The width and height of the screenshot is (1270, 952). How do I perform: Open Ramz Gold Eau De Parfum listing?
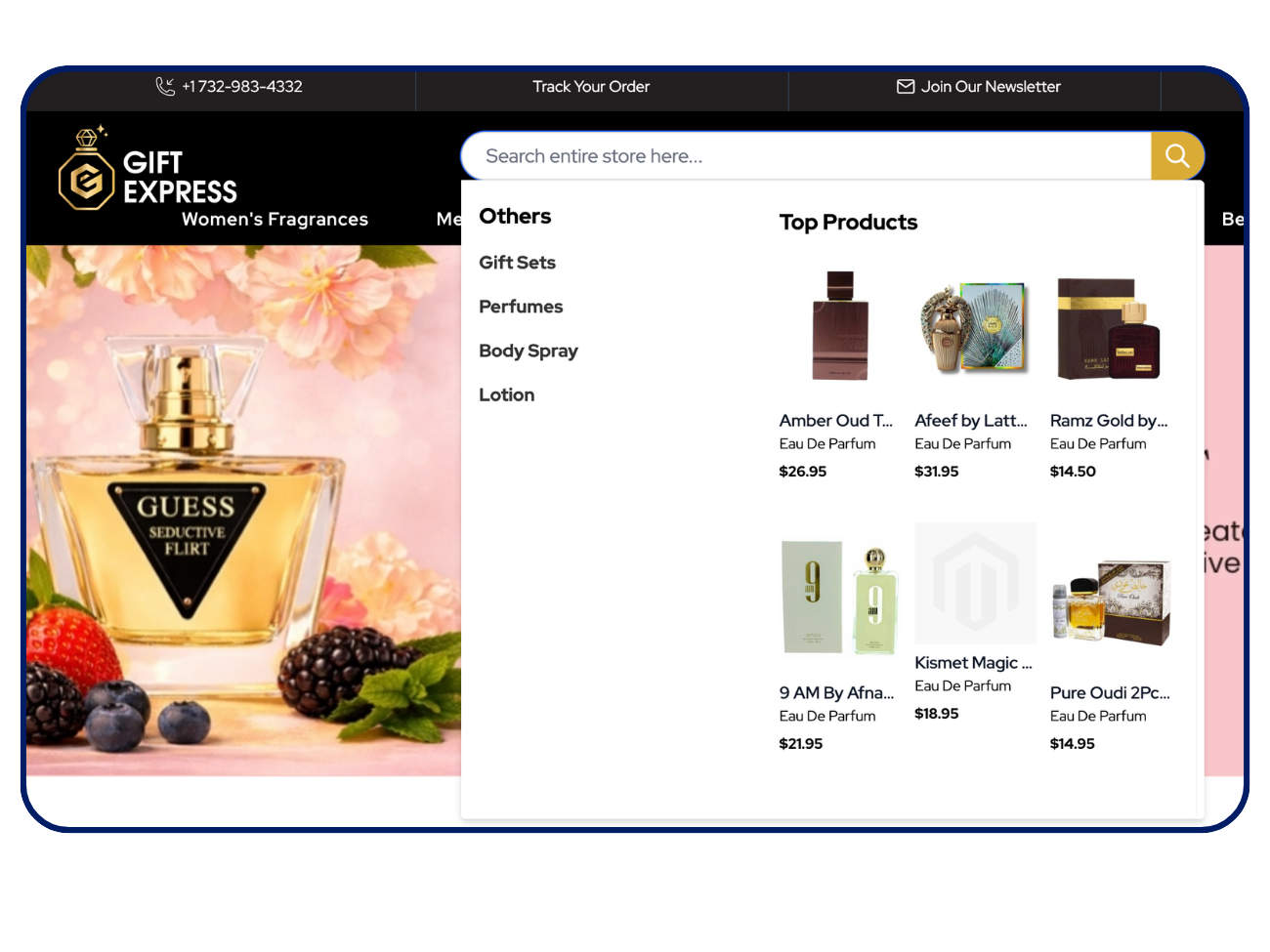pos(1108,420)
